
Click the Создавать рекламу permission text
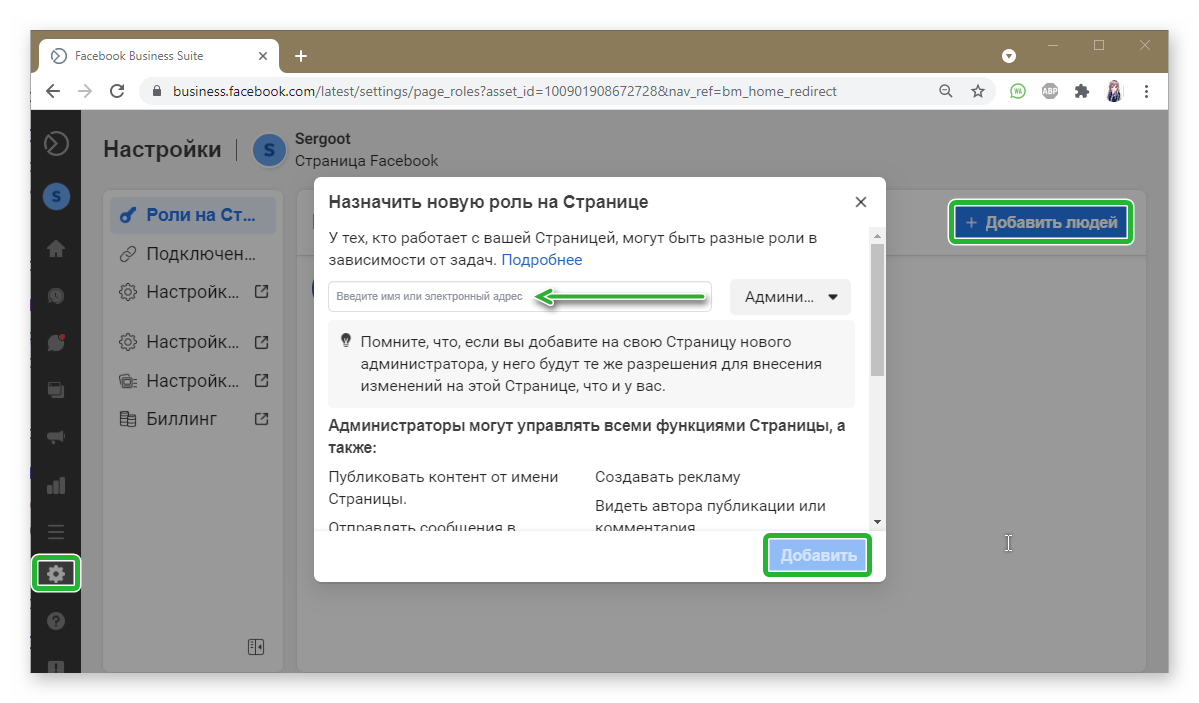(668, 477)
